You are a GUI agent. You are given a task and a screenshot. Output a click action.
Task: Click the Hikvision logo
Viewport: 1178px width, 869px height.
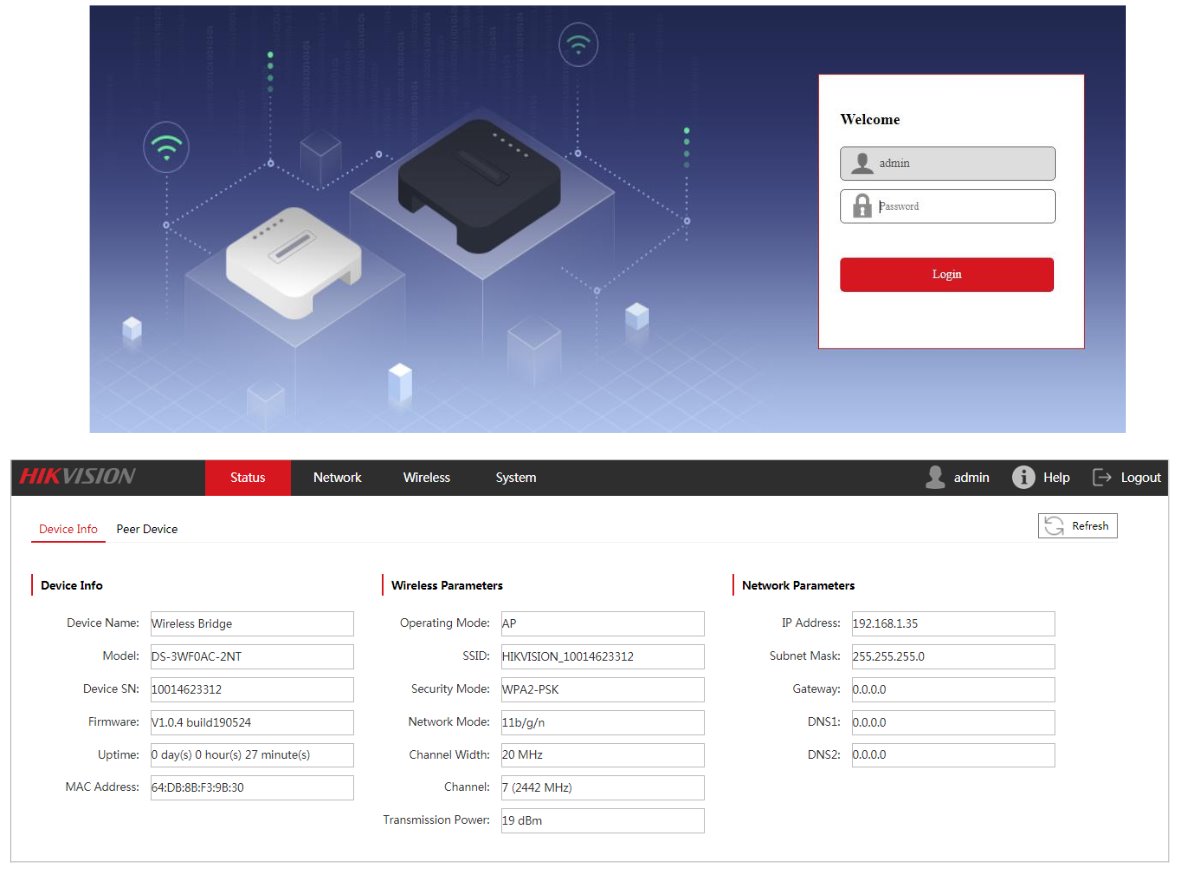(77, 477)
